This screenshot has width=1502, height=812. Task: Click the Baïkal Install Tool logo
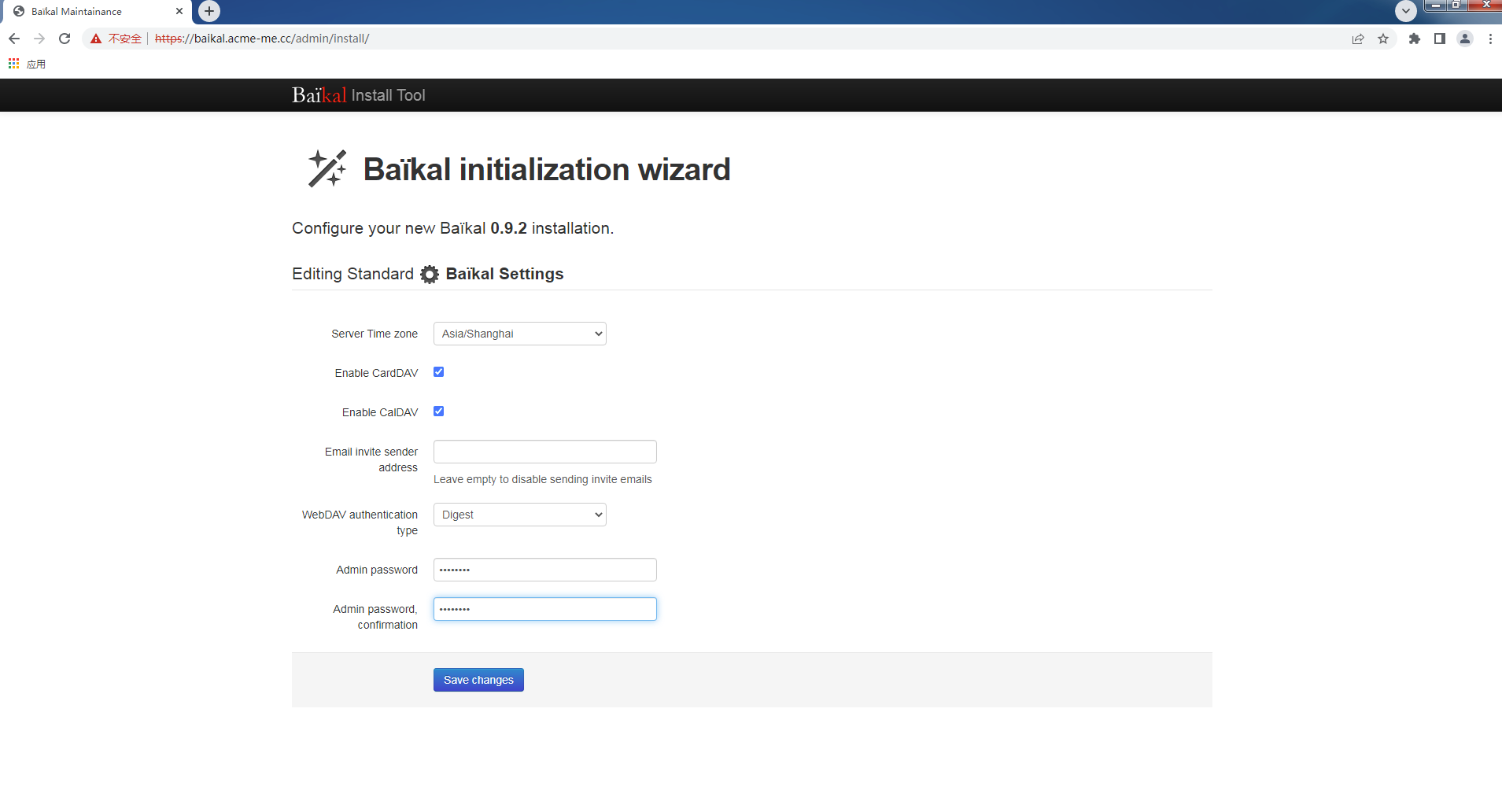pos(358,95)
